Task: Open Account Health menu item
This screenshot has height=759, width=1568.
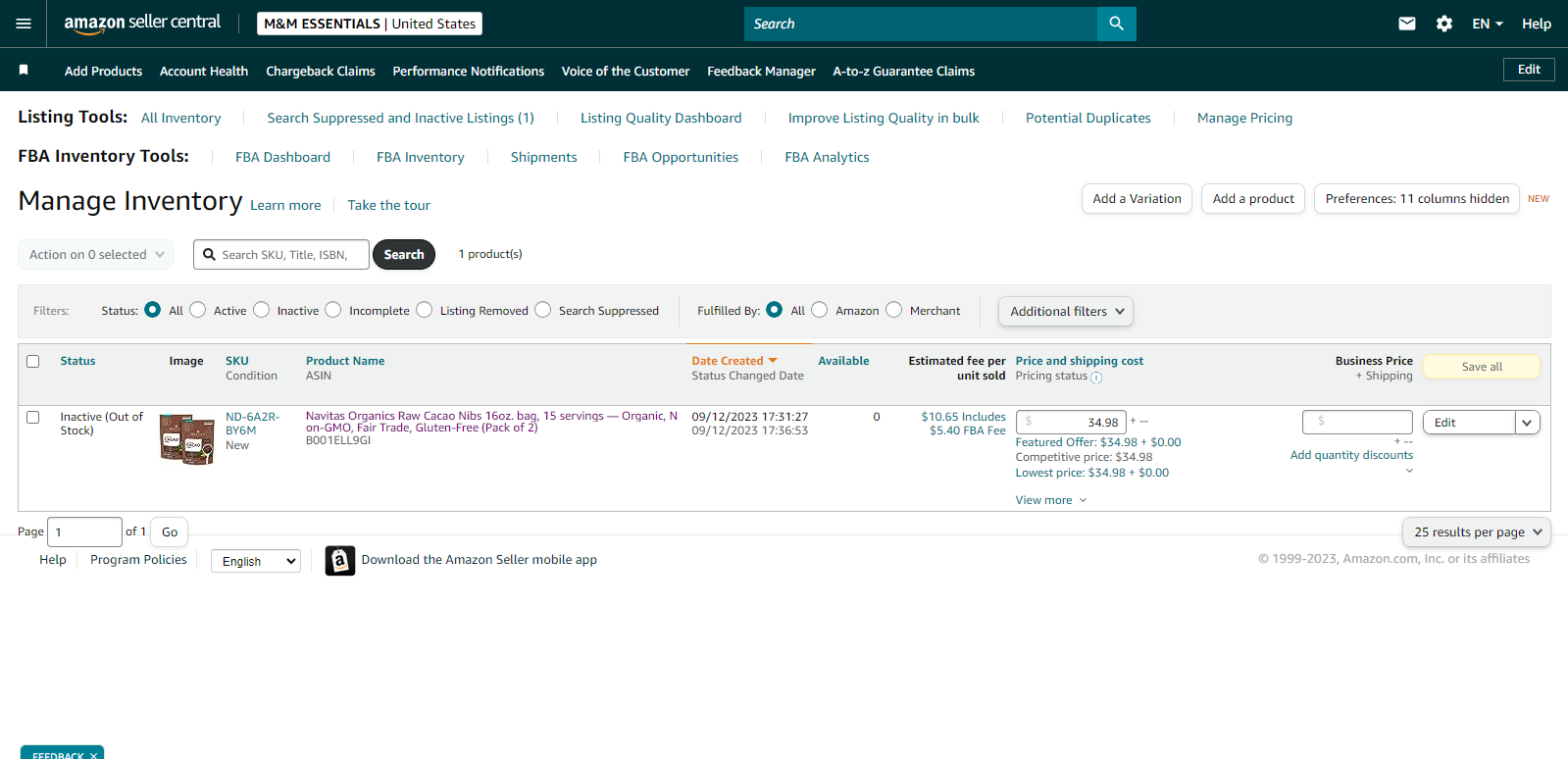Action: (204, 71)
